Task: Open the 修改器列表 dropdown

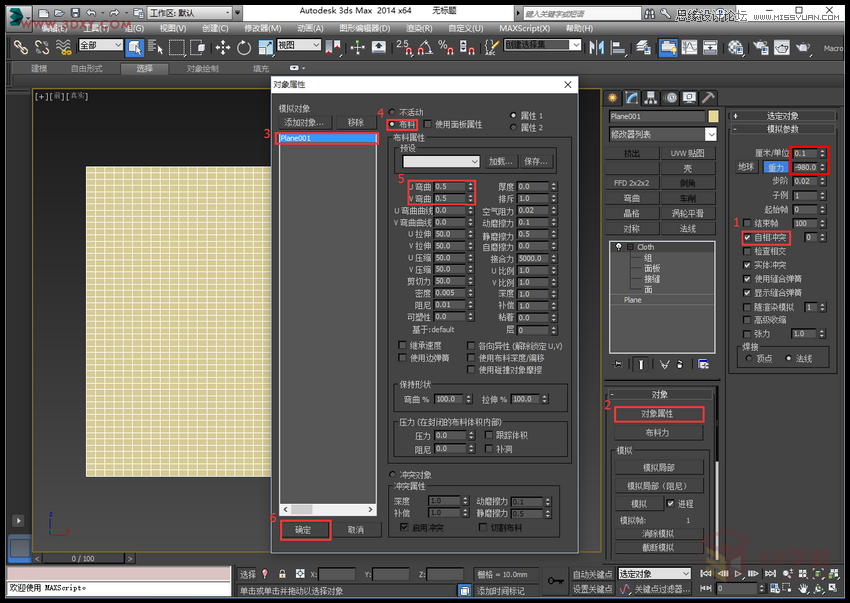Action: [663, 133]
